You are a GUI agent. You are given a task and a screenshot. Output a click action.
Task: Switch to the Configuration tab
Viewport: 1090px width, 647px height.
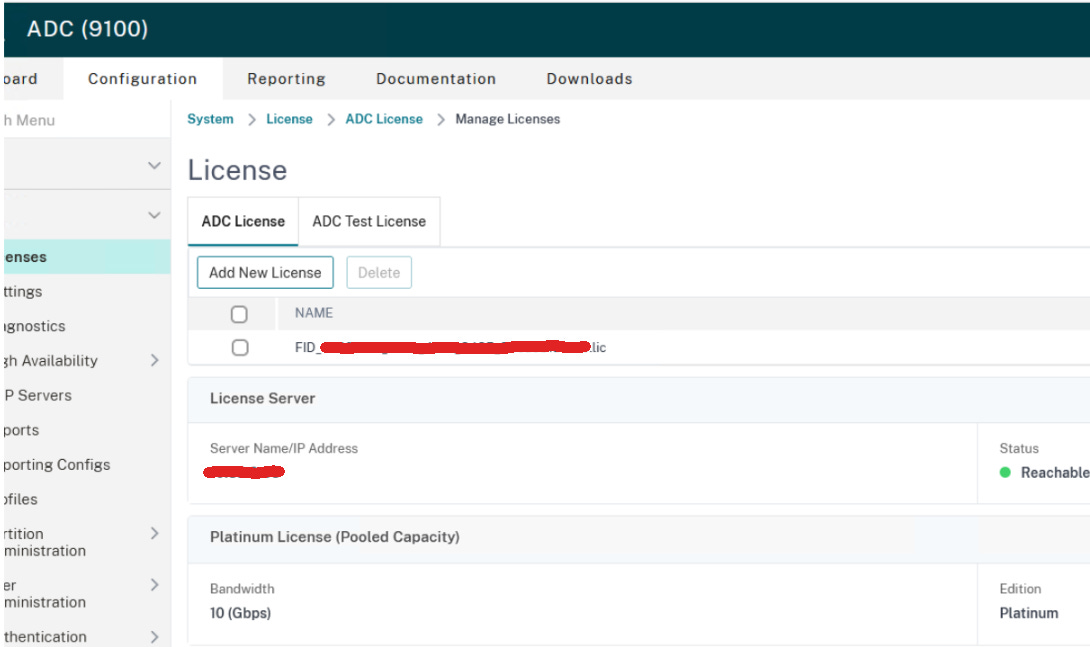pos(142,78)
